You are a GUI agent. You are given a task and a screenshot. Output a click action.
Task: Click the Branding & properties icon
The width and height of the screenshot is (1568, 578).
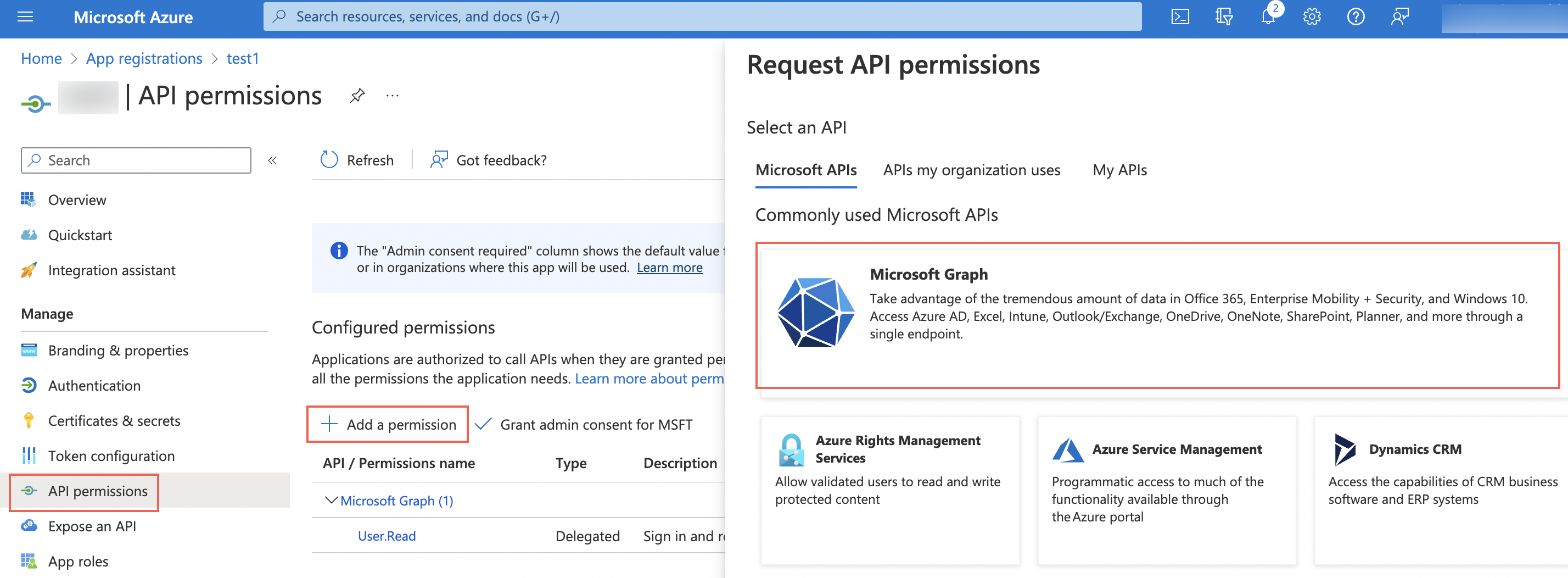[x=29, y=350]
